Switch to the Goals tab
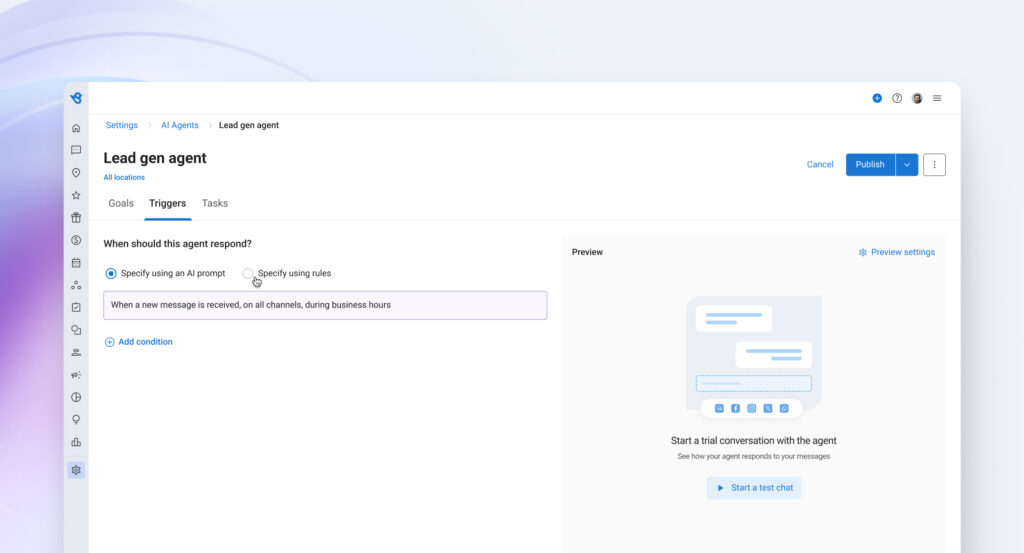 pos(121,203)
